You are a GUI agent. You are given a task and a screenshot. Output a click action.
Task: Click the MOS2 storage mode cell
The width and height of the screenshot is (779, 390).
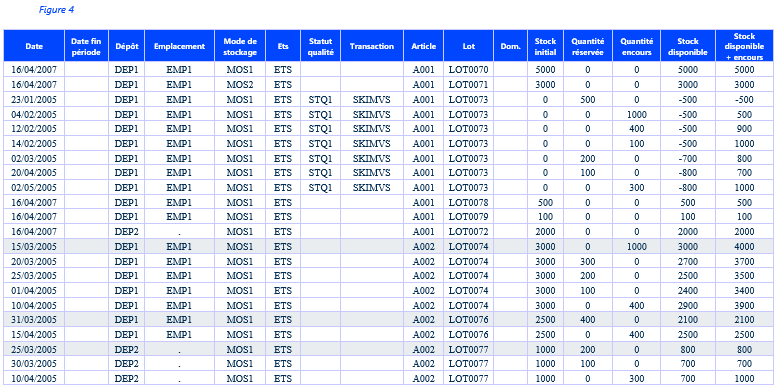[240, 84]
